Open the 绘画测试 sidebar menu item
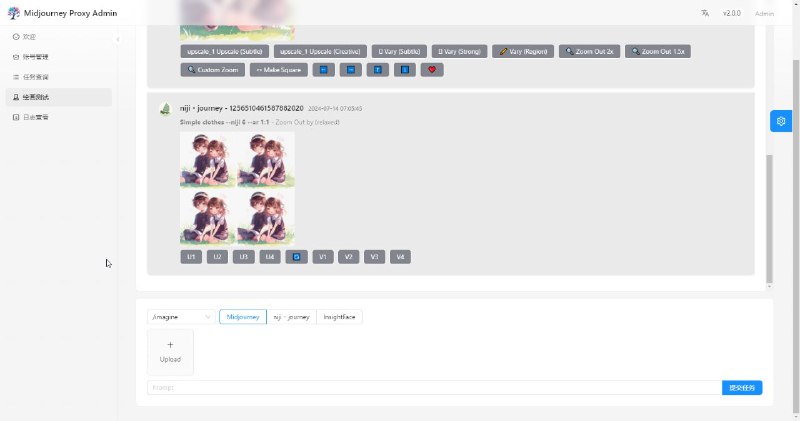 coord(36,97)
